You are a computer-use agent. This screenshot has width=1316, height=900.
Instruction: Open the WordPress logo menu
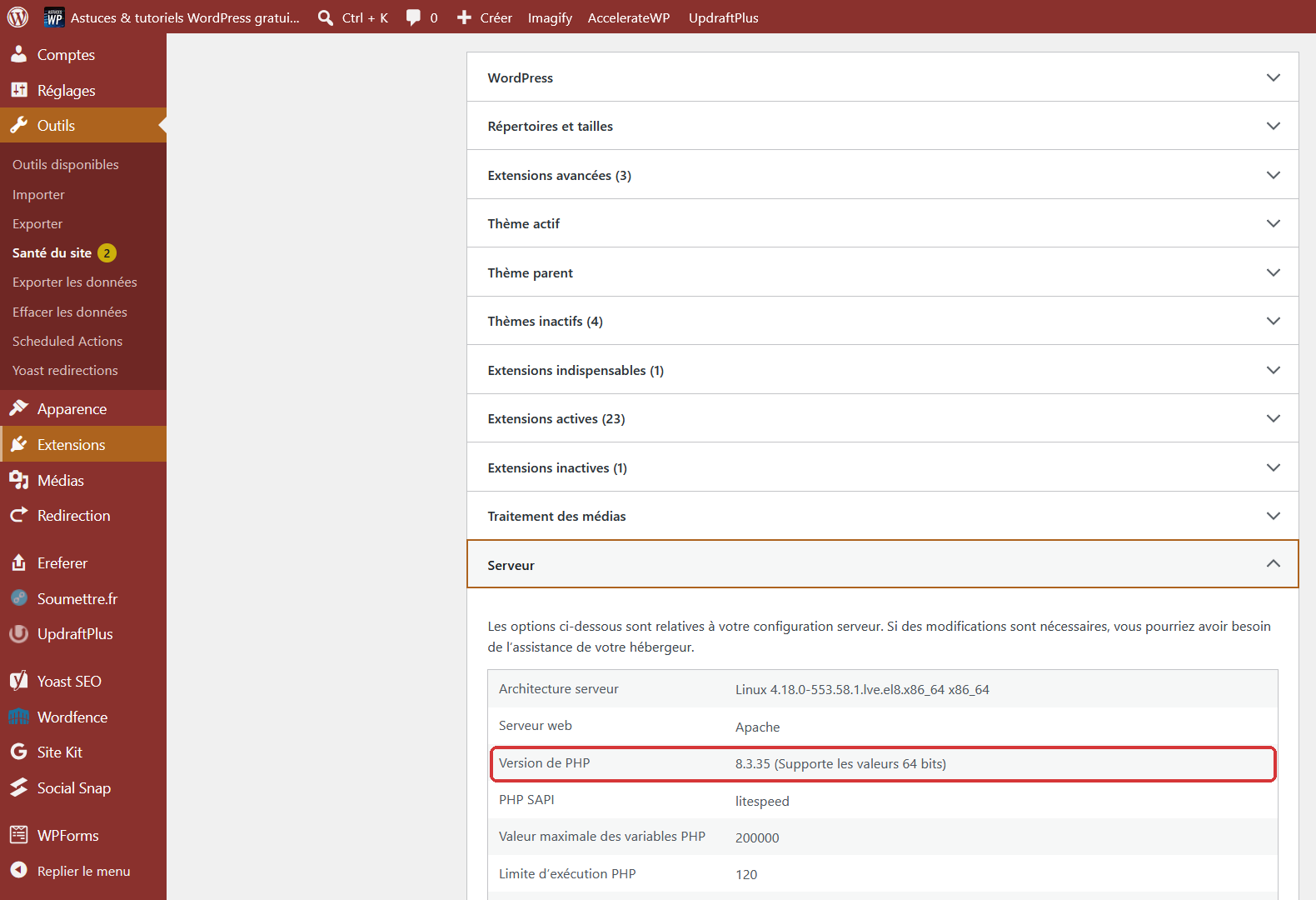click(x=17, y=17)
